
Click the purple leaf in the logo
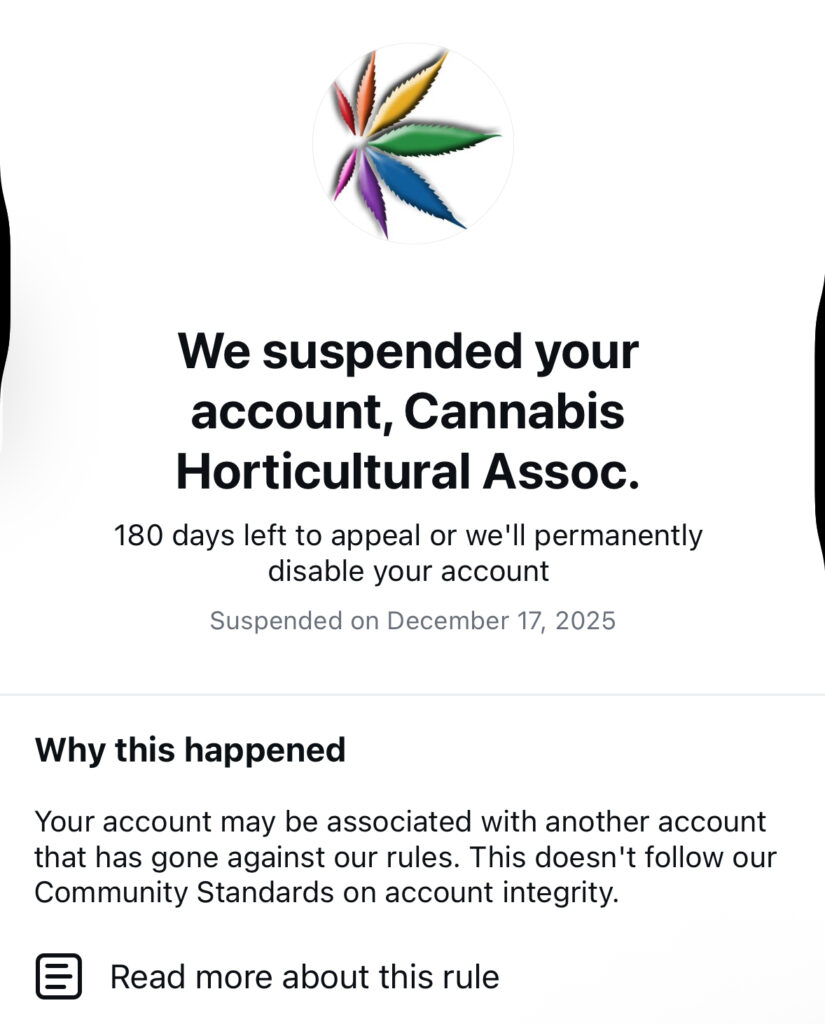coord(372,195)
